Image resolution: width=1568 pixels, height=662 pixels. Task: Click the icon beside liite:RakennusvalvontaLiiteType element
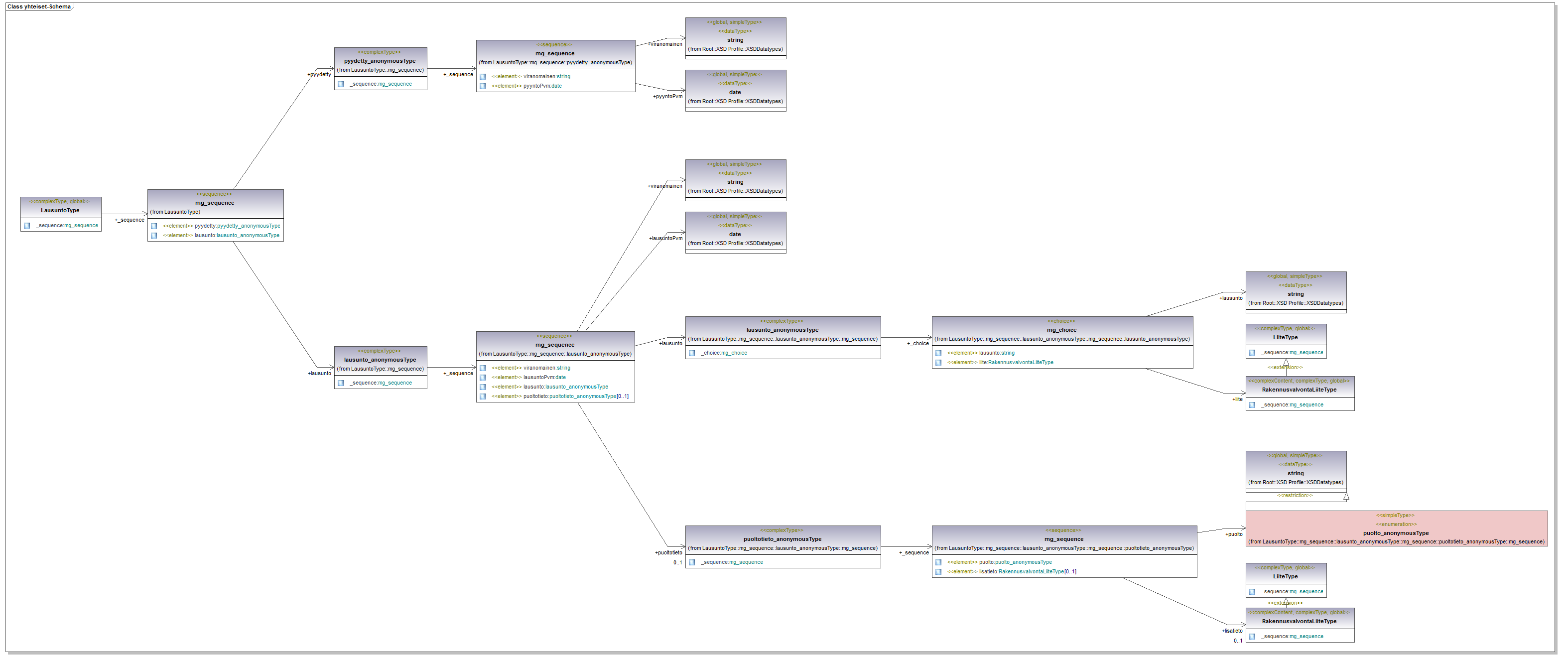click(938, 363)
